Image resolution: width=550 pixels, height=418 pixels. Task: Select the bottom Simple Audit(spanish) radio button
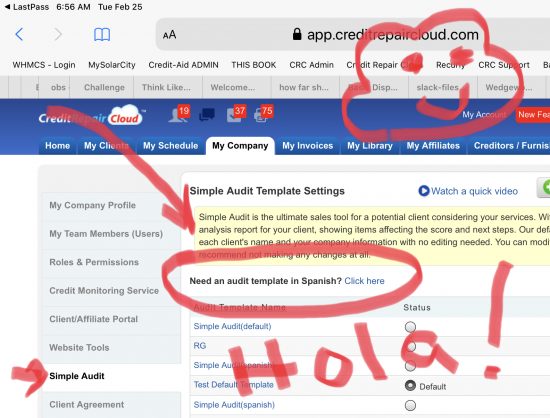point(410,405)
